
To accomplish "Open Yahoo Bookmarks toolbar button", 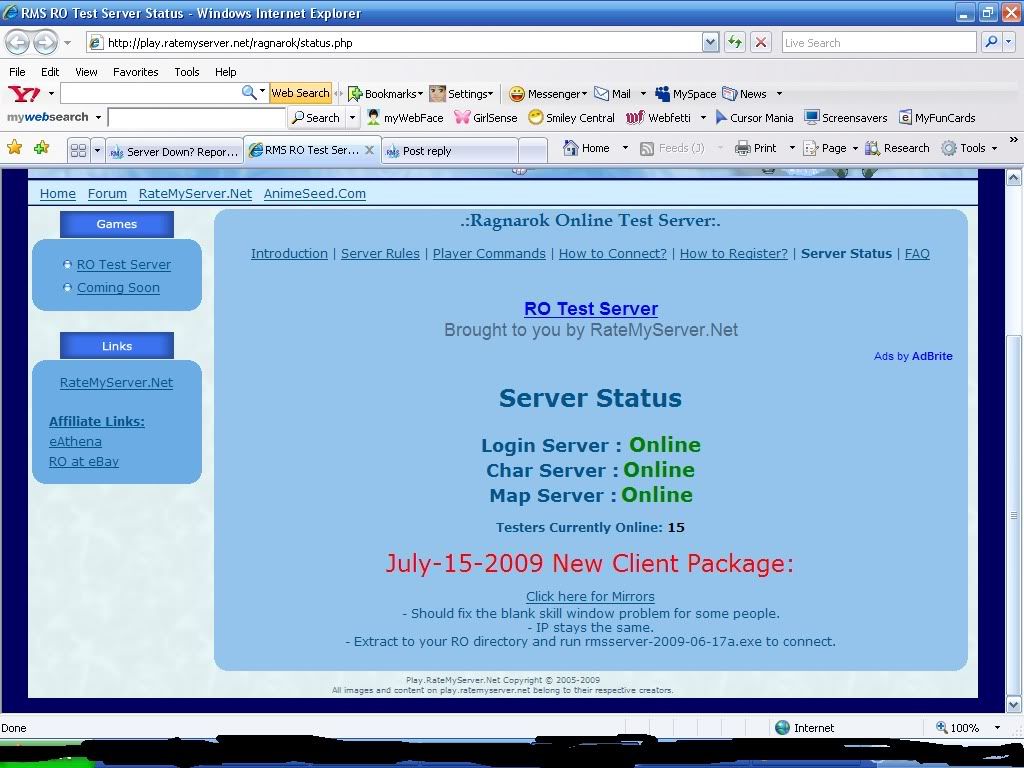I will tap(385, 94).
